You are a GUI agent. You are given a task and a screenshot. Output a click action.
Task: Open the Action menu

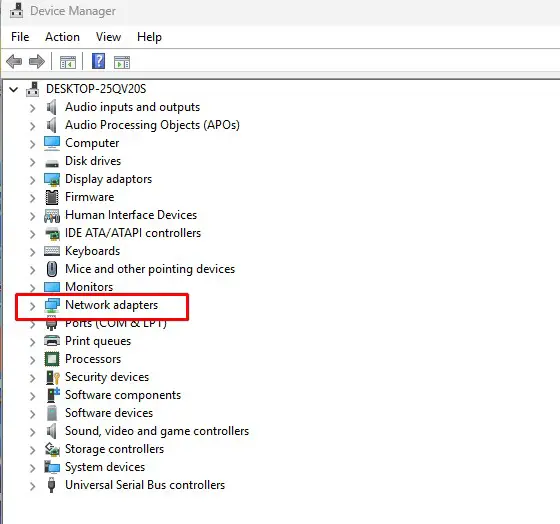point(62,37)
